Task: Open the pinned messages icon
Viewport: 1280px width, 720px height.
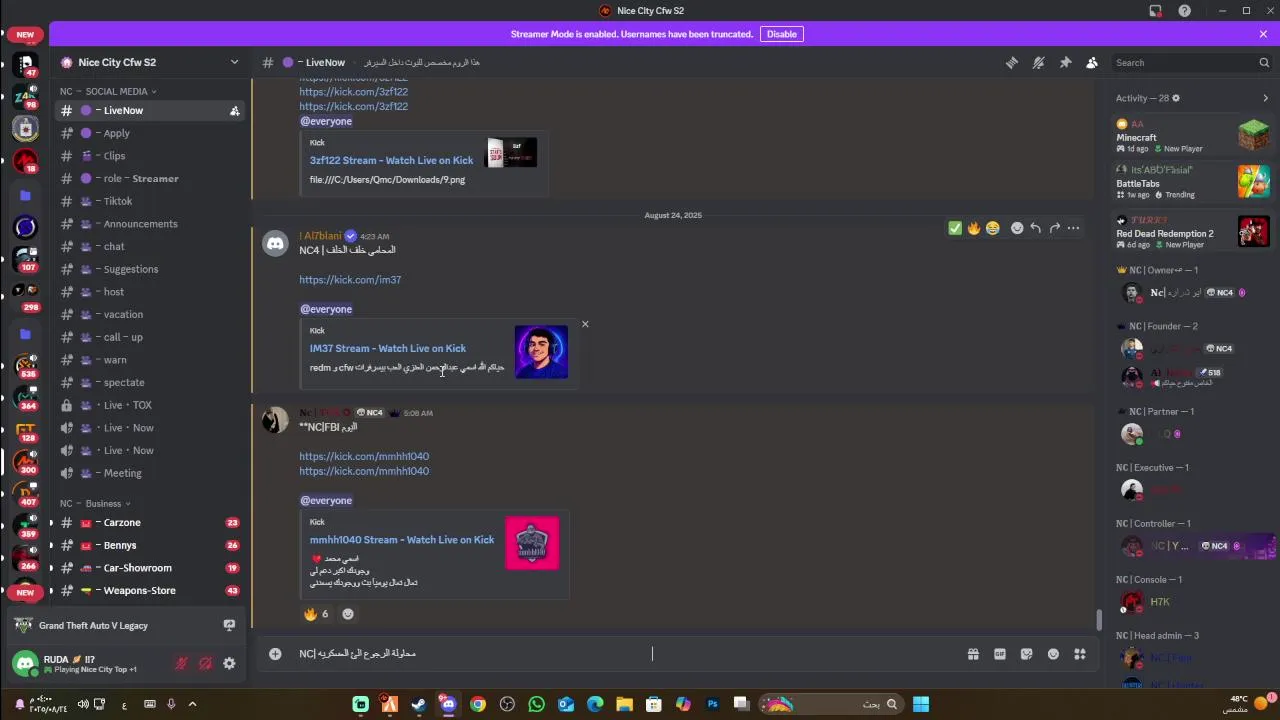Action: click(1066, 62)
